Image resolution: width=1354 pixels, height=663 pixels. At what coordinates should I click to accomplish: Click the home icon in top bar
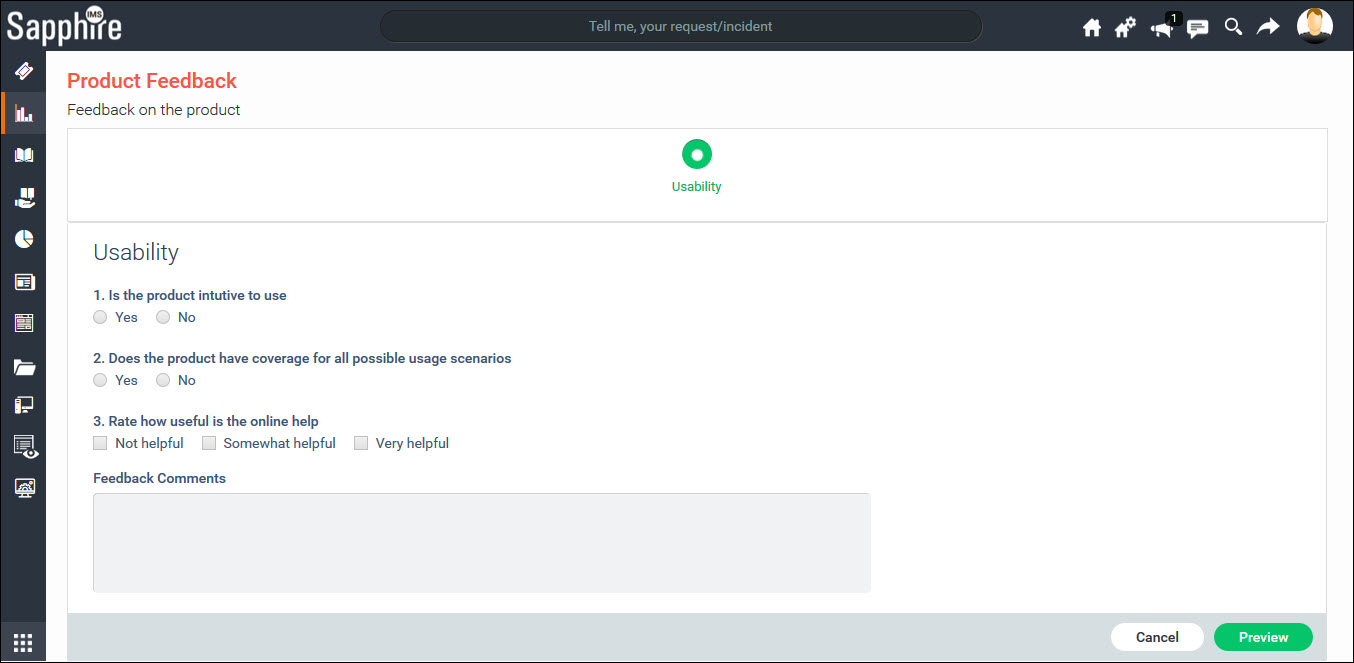click(1092, 28)
